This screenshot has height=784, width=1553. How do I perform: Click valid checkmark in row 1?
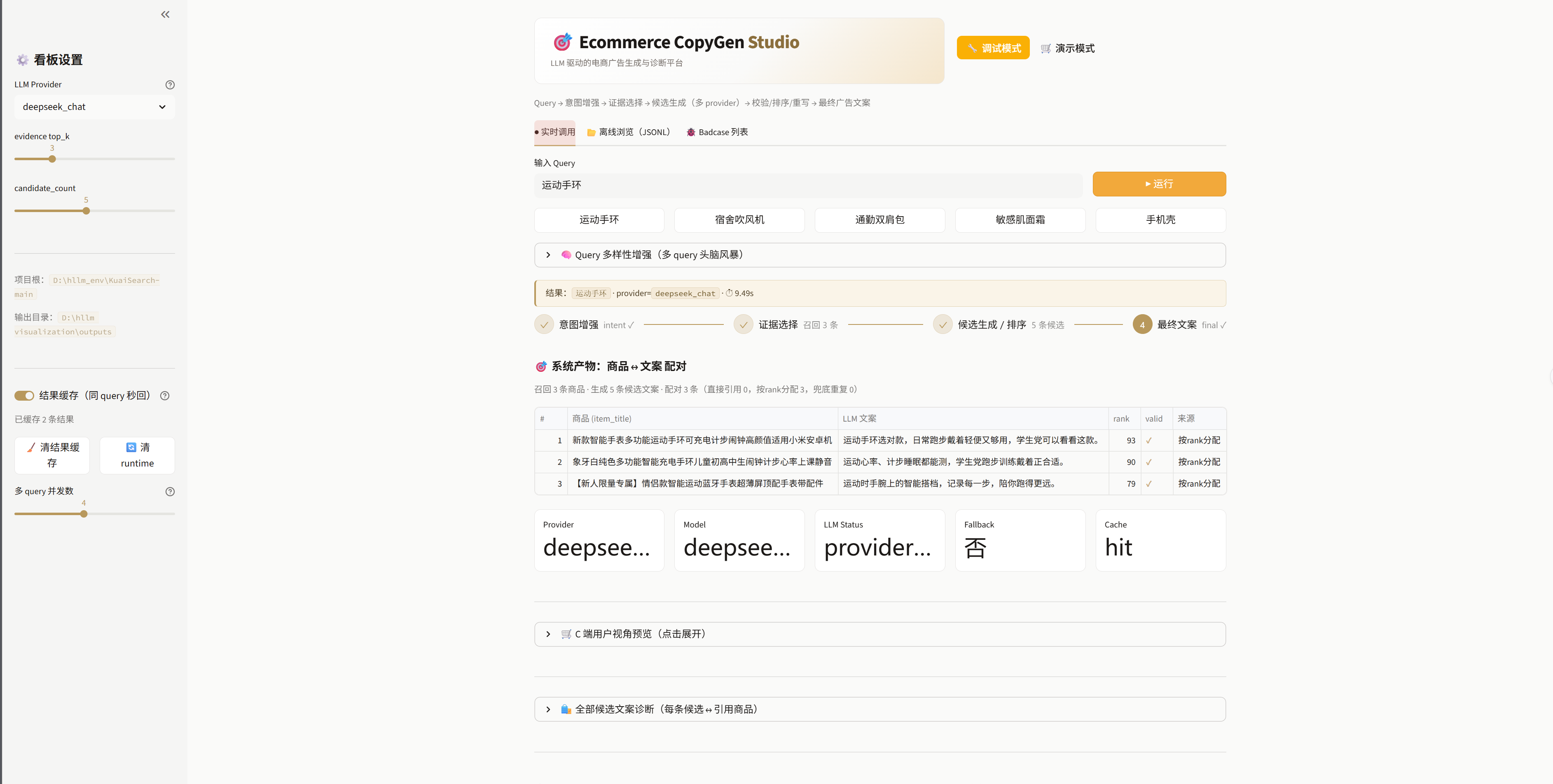coord(1149,441)
